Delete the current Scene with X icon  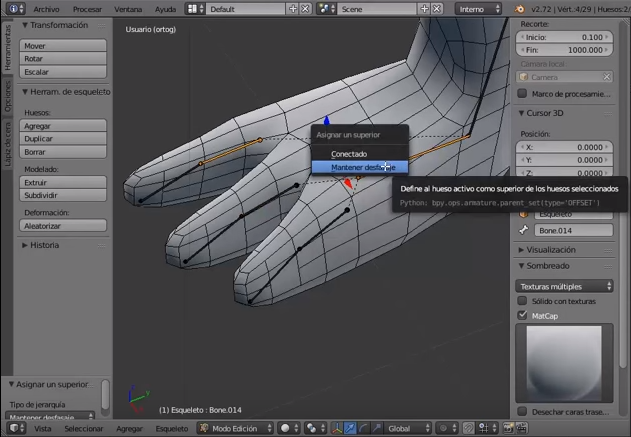437,9
